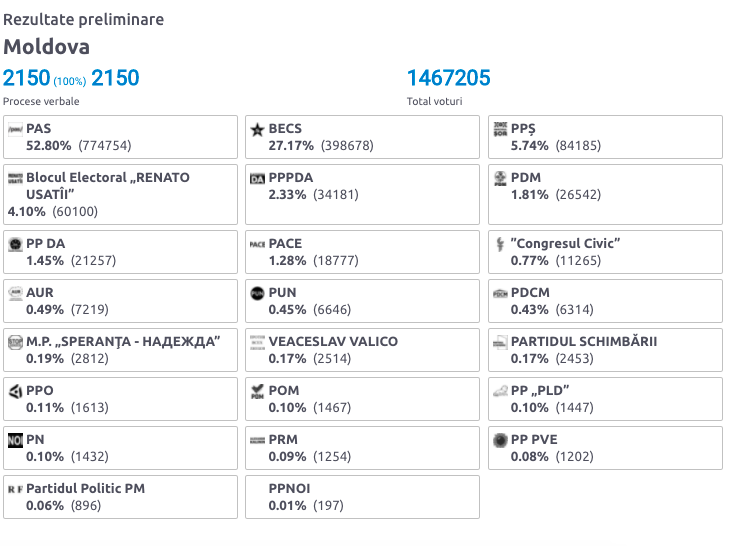Click the PAS party logo icon
Screen dimensions: 742x546
(x=15, y=129)
